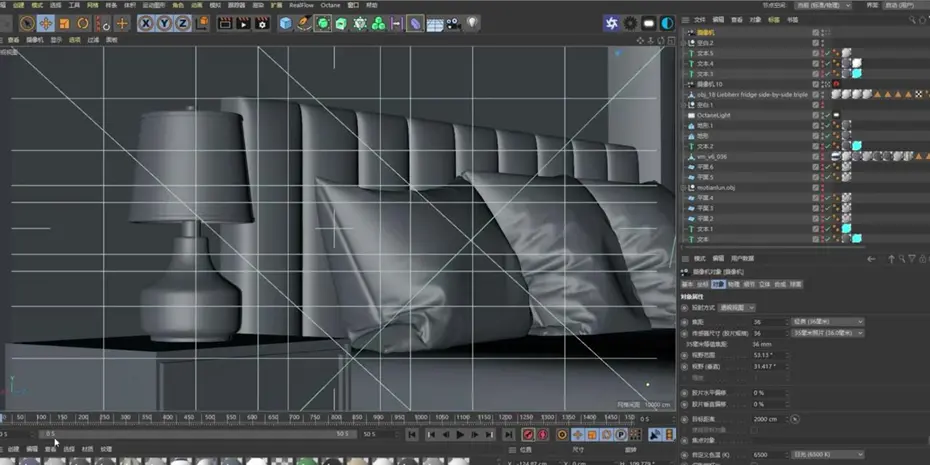Click Render to Picture Viewer icon
Screen dimensions: 930x465
tap(243, 24)
